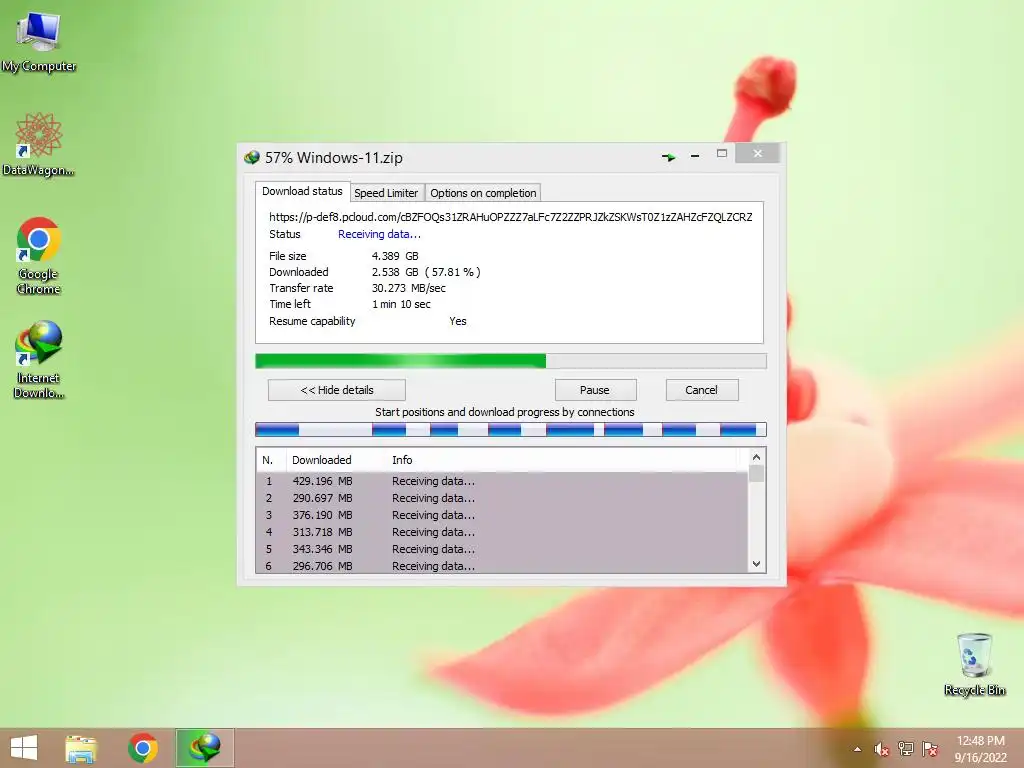The width and height of the screenshot is (1024, 768).
Task: Click the connections progress segment bar
Action: pos(511,429)
